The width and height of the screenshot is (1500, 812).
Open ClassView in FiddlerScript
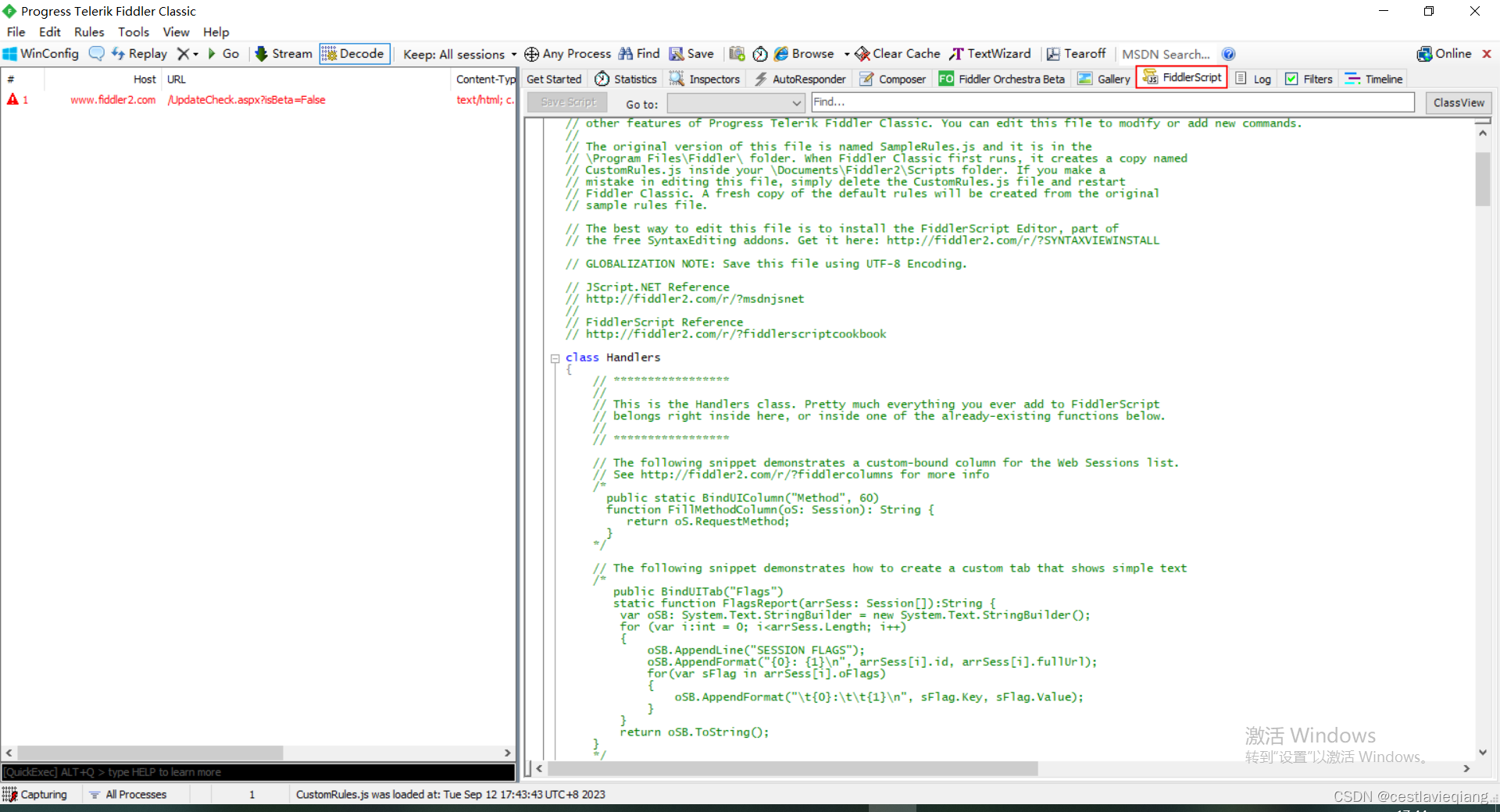(x=1458, y=102)
